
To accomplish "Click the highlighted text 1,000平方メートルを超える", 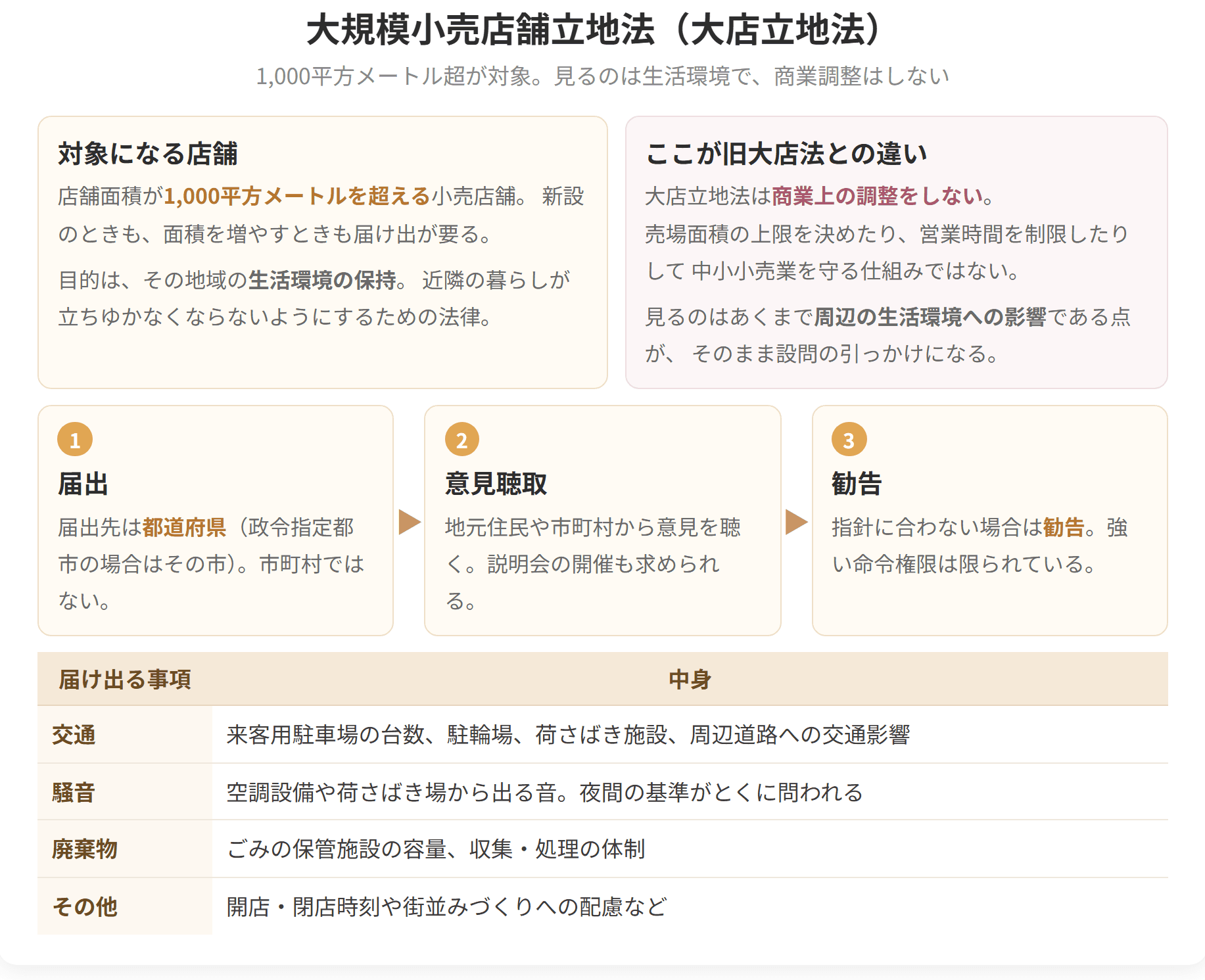I will click(x=297, y=197).
